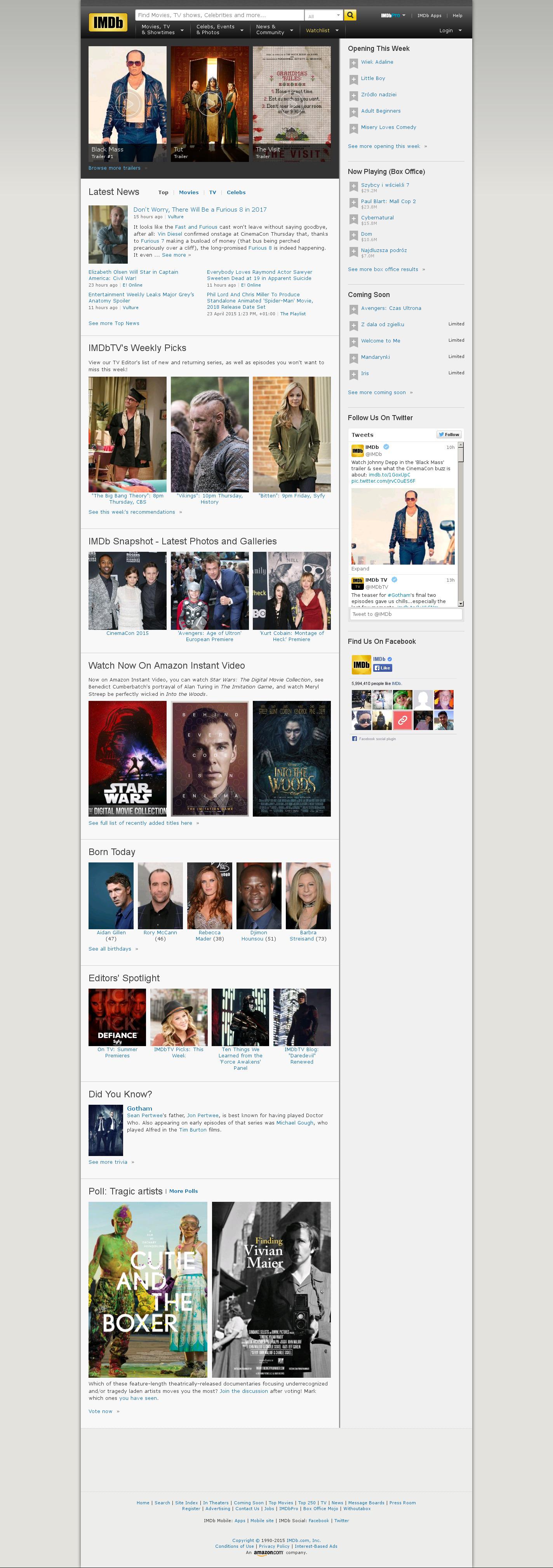Click Vote now link
Screen dimensions: 553x1568
coord(101,1411)
